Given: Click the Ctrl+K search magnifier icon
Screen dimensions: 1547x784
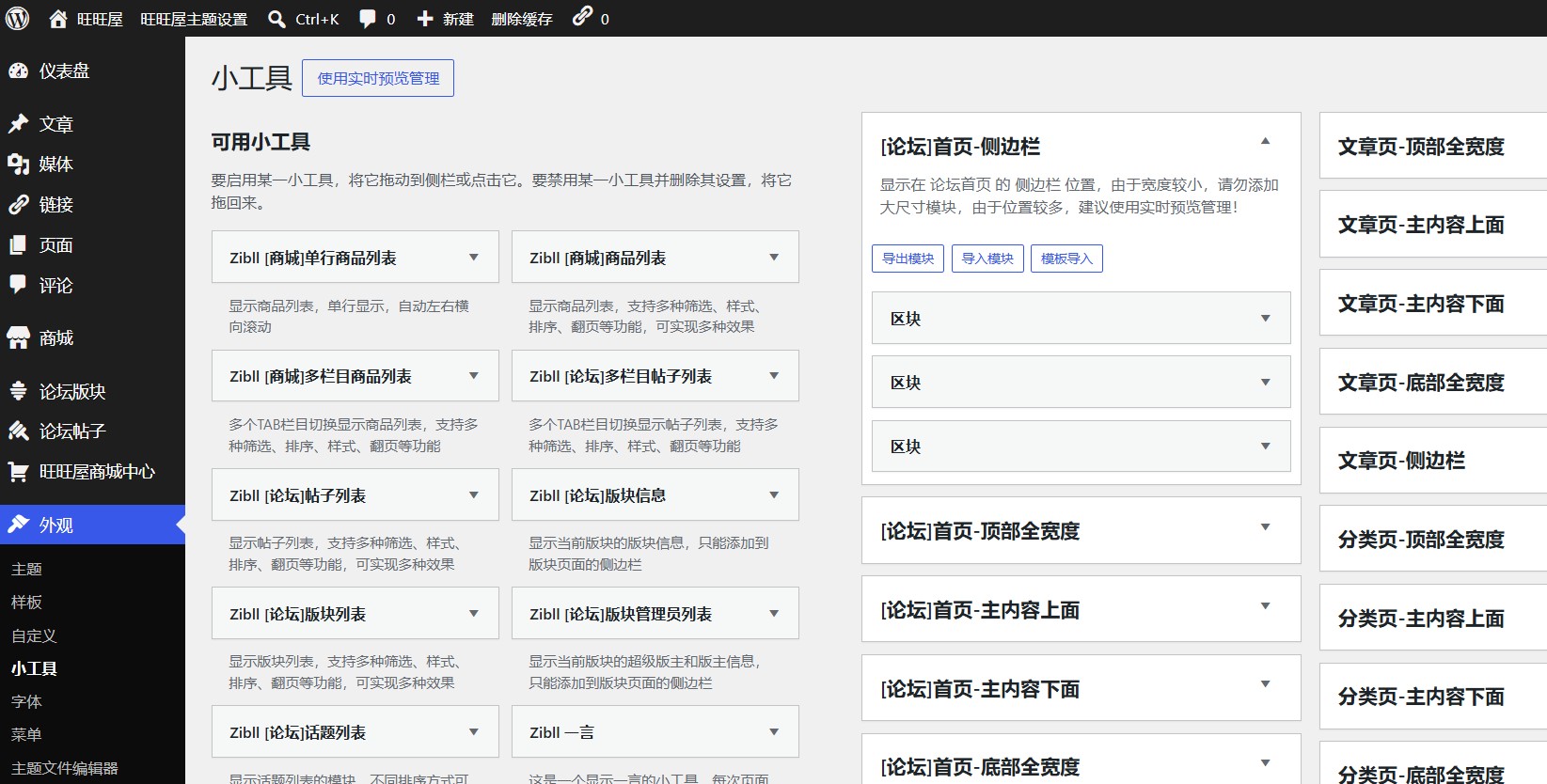Looking at the screenshot, I should [276, 19].
